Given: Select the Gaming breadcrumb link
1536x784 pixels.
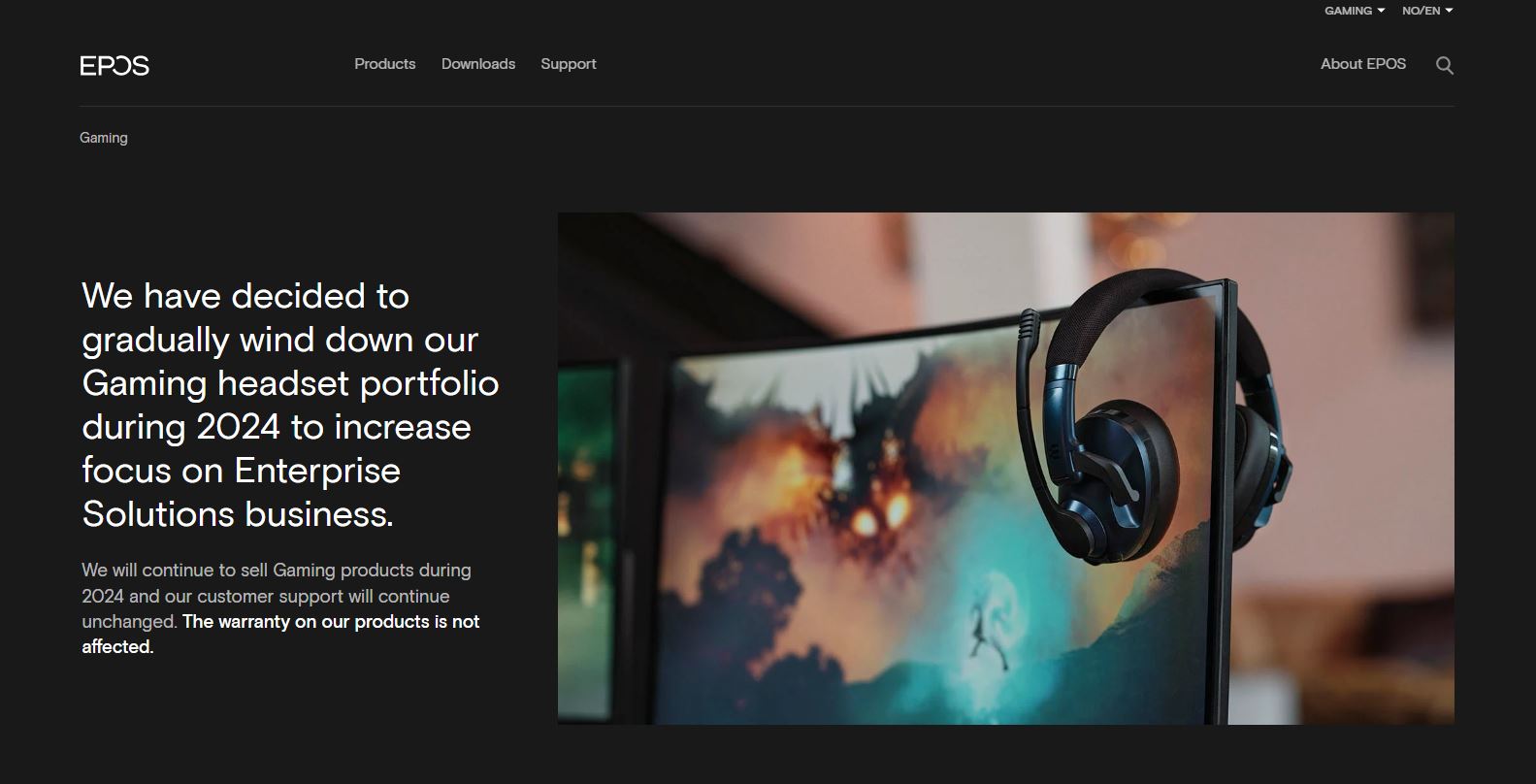Looking at the screenshot, I should [x=104, y=138].
